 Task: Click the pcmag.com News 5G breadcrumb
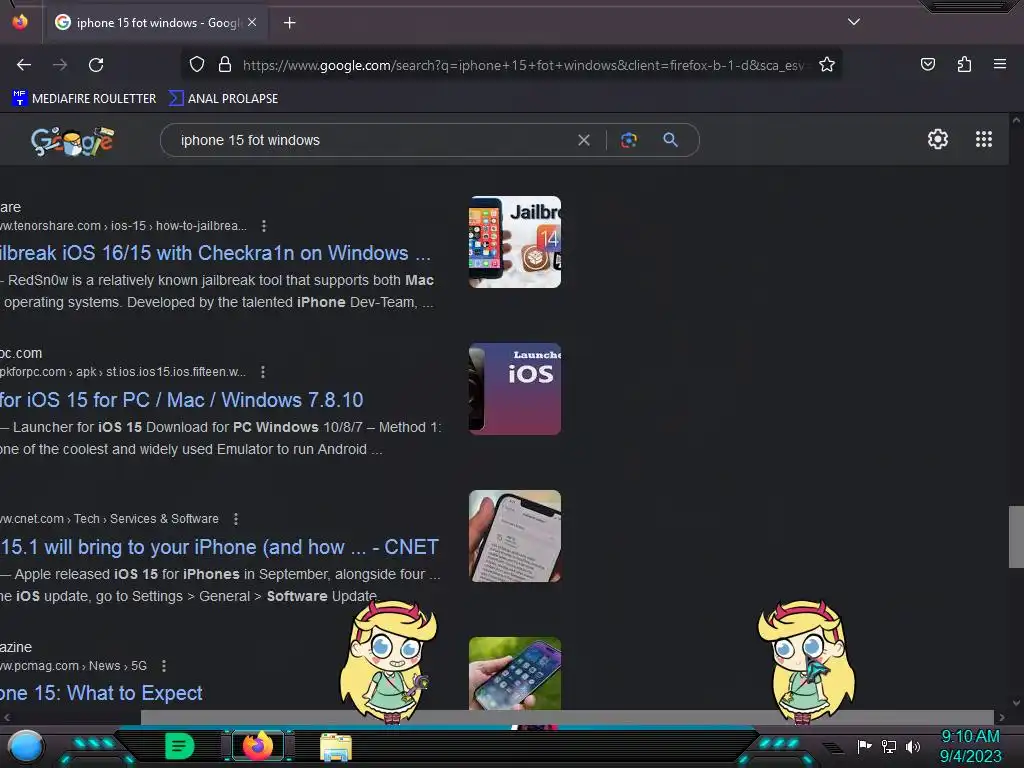[73, 666]
